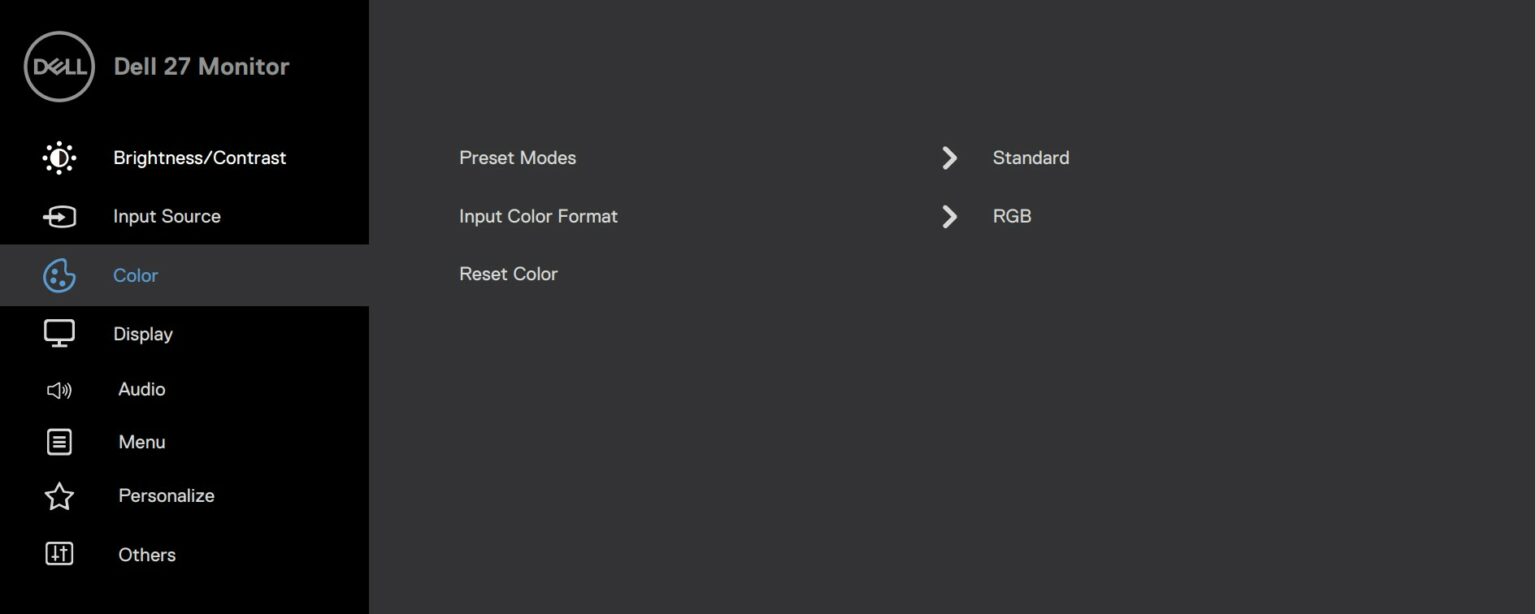1536x614 pixels.
Task: Switch to the Display menu item
Action: (142, 333)
